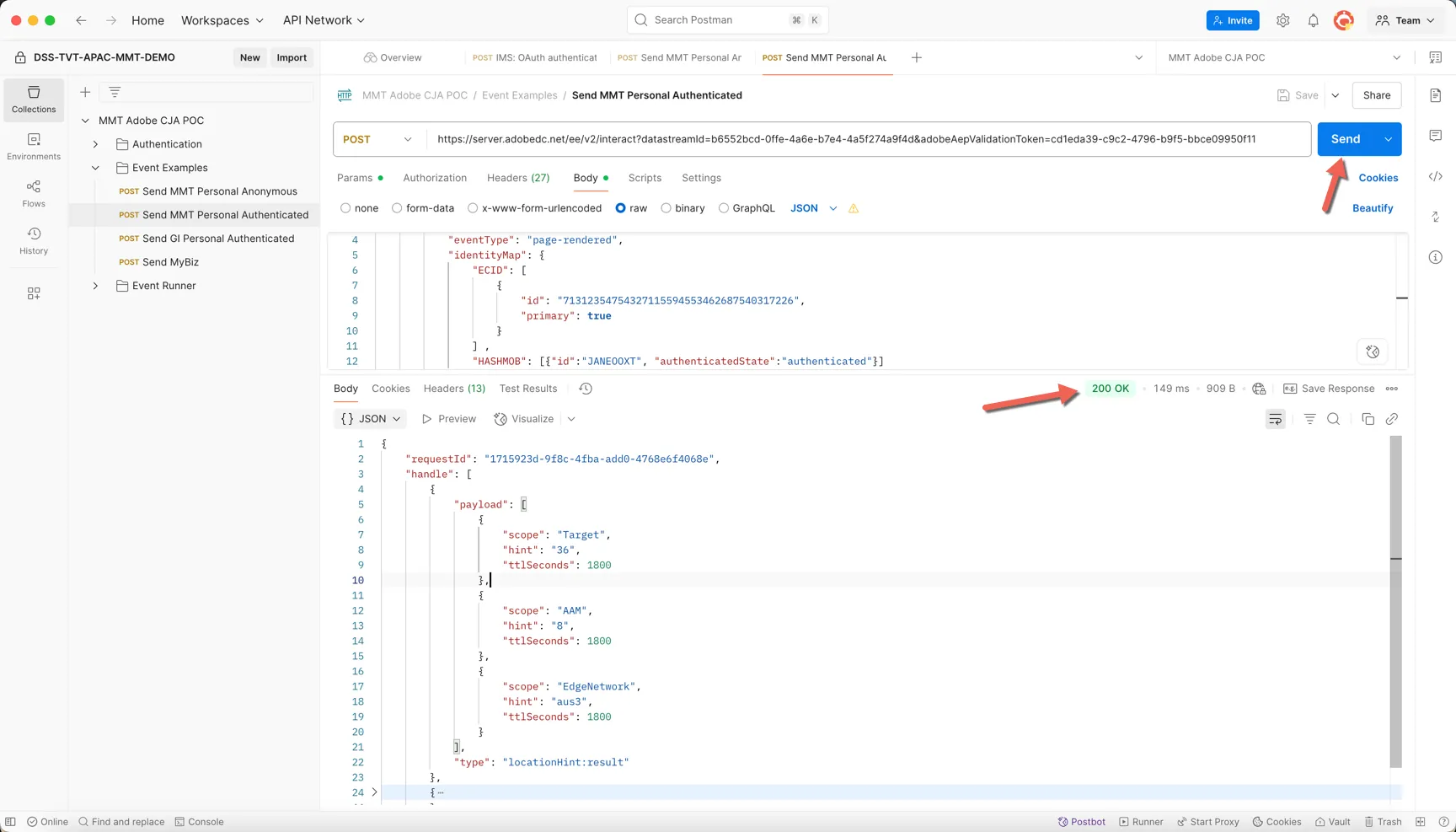Image resolution: width=1456 pixels, height=832 pixels.
Task: Switch to the Headers (27) request tab
Action: coord(518,178)
